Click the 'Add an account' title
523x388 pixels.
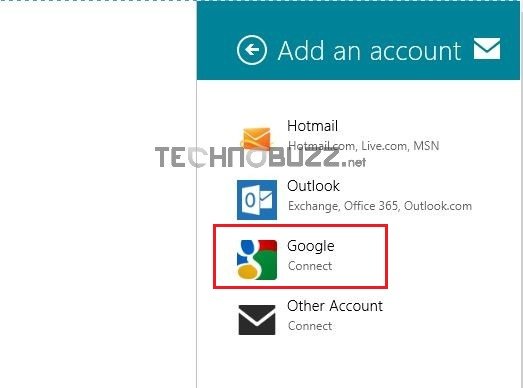click(x=370, y=51)
